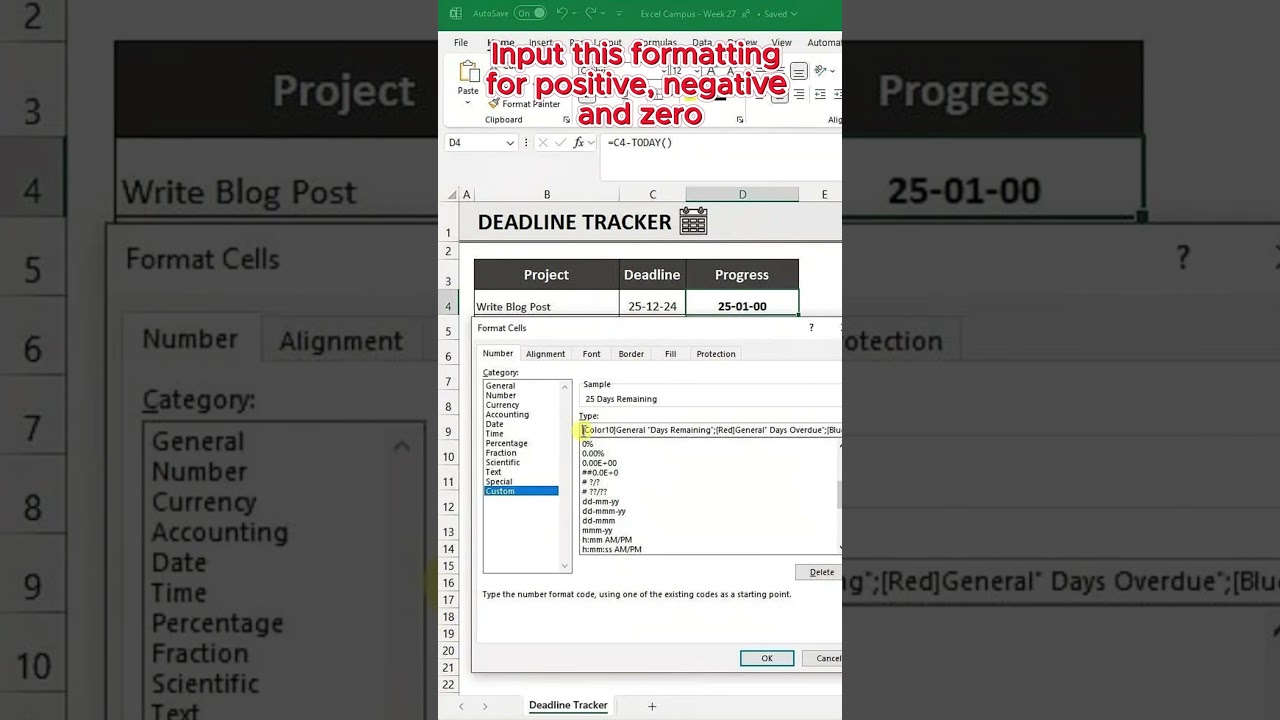Open the Name Box dropdown arrow
This screenshot has height=720, width=1280.
pyautogui.click(x=510, y=143)
